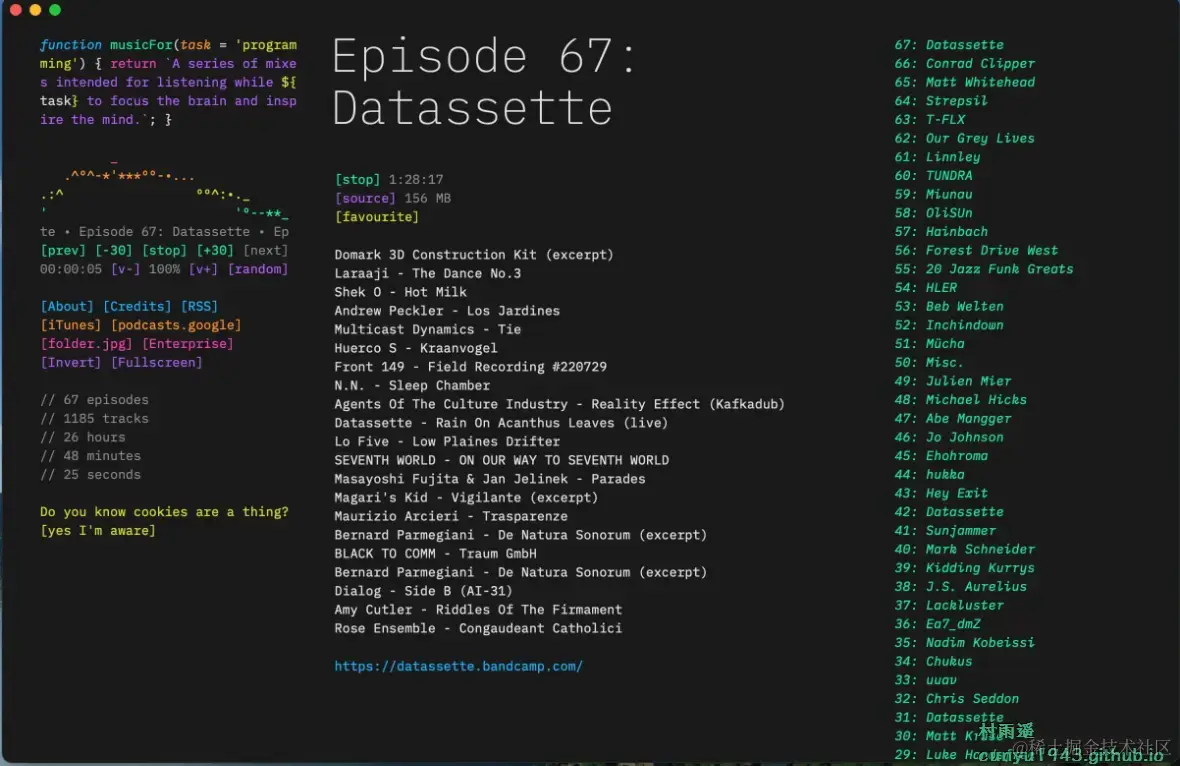The image size is (1180, 766).
Task: Select episode 67: Datassette in list
Action: [x=948, y=45]
